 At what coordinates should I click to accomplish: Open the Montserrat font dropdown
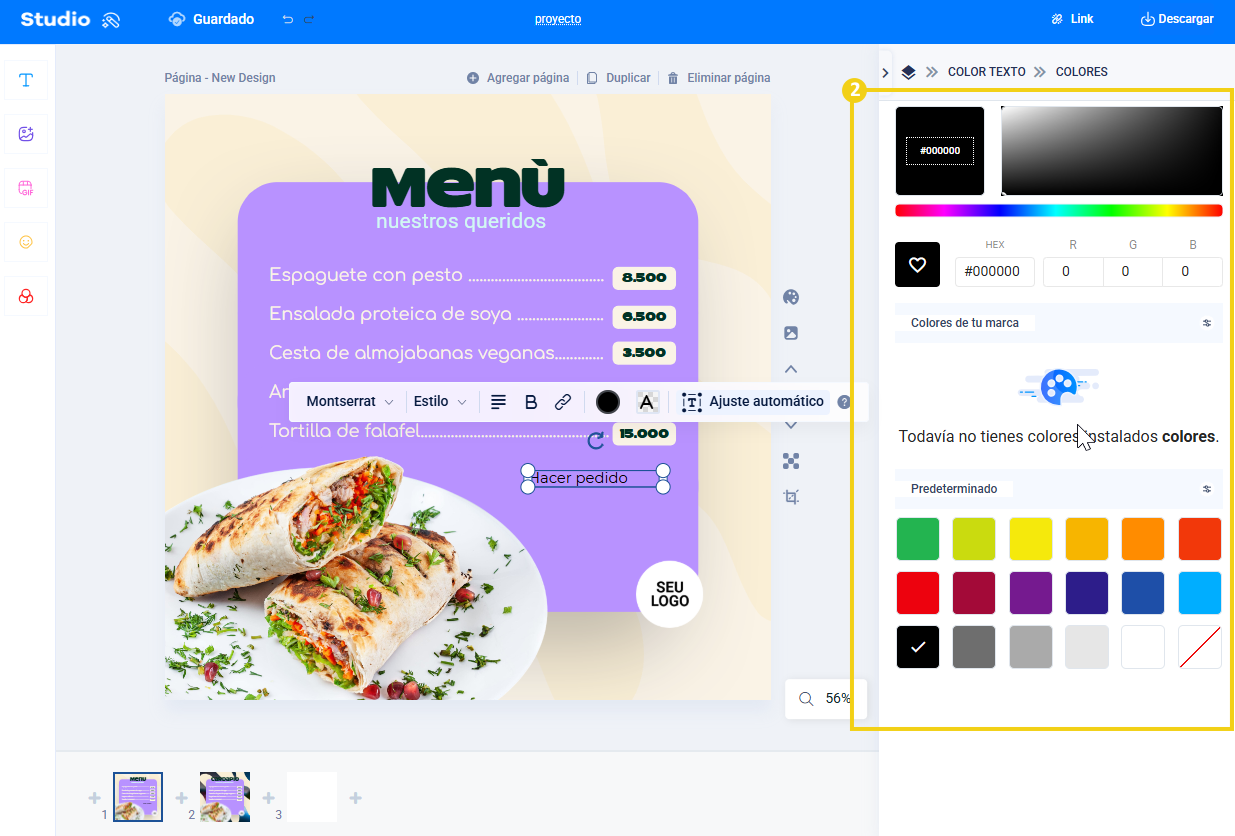coord(350,402)
